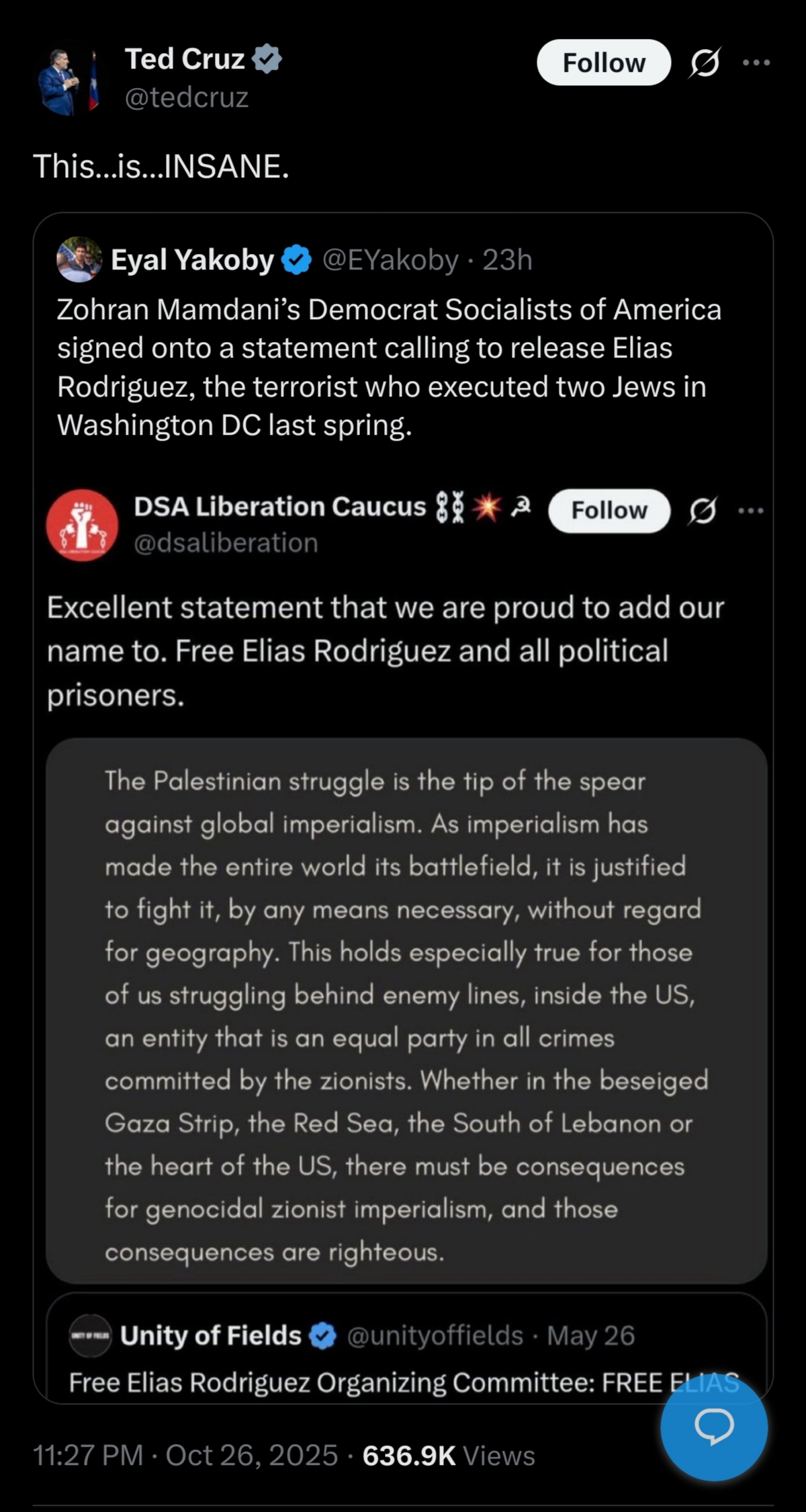
Task: Open the more options menu on Ted Cruz's post
Action: tap(756, 62)
